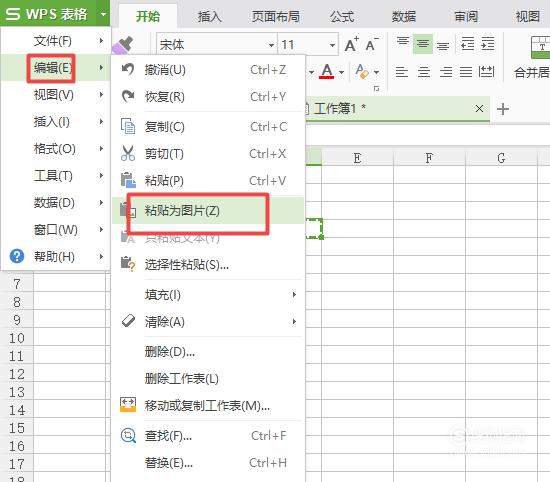Increase font size with A+ icon
The image size is (550, 482).
[351, 44]
